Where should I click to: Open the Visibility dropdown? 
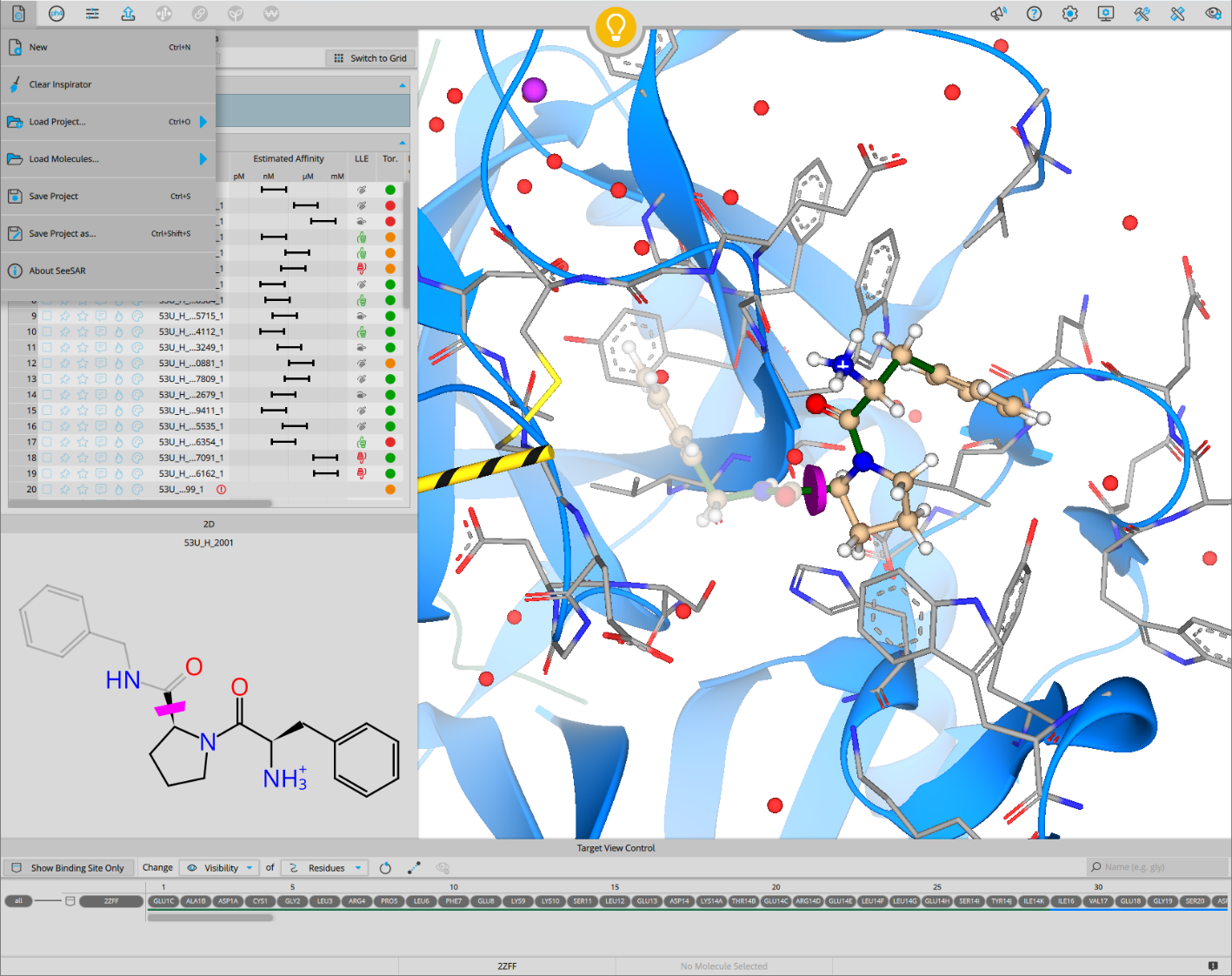(x=221, y=868)
